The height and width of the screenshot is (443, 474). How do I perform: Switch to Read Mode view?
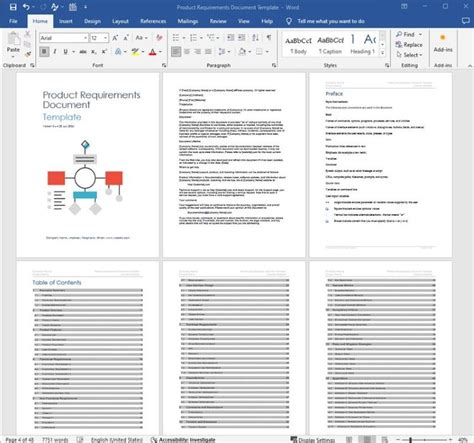349,440
